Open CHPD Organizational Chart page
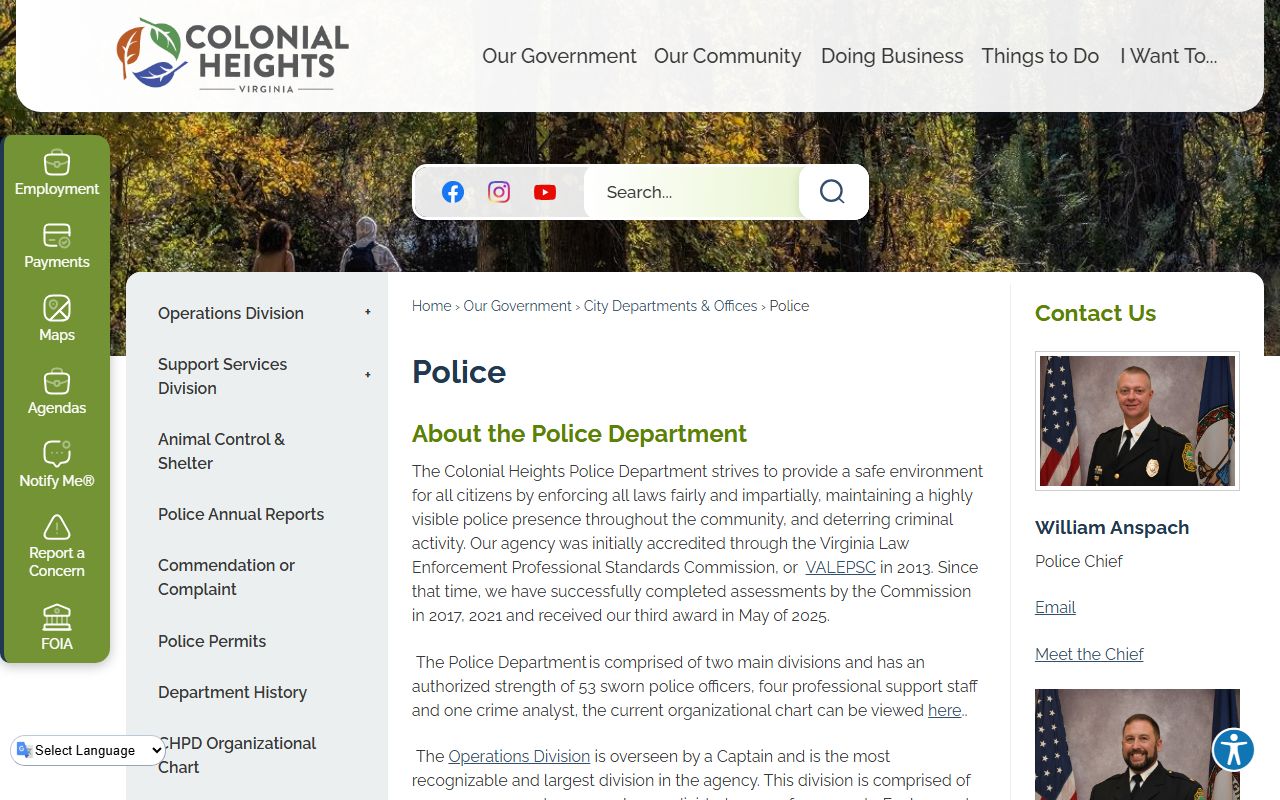Viewport: 1280px width, 800px height. (x=237, y=755)
